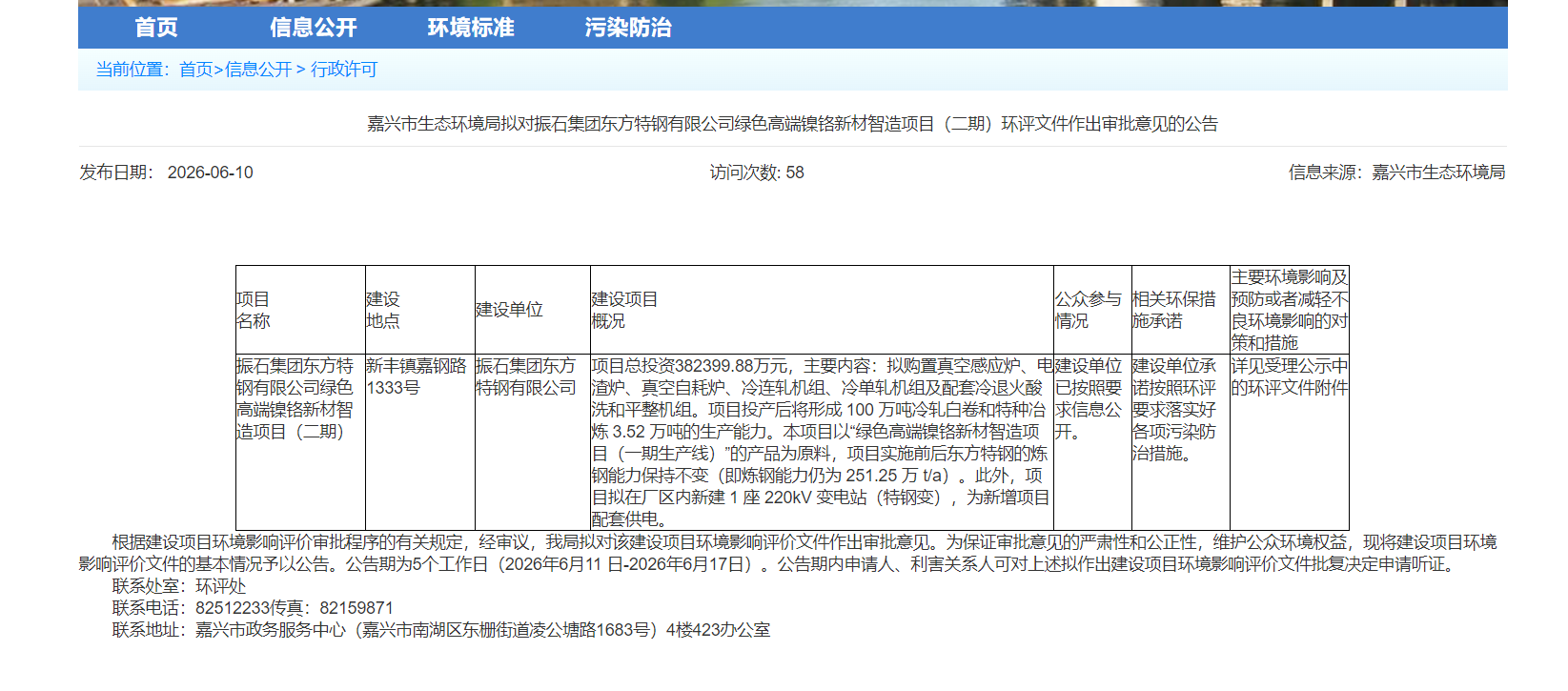1568x691 pixels.
Task: Open the 污染防治 navigation menu item
Action: 628,28
